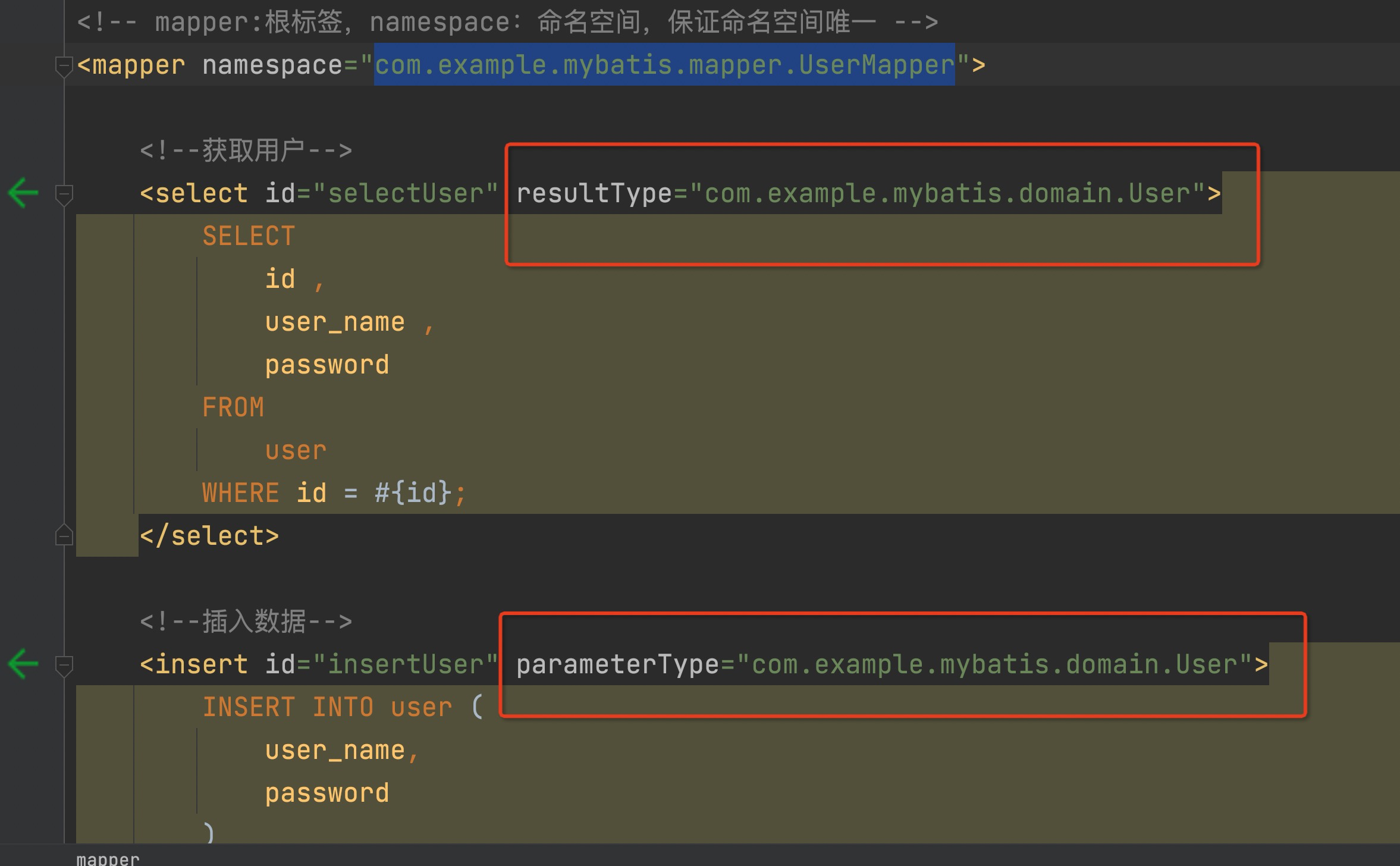Click resultType class com.example.mybatis.domain.User
This screenshot has width=1400, height=866.
(948, 193)
